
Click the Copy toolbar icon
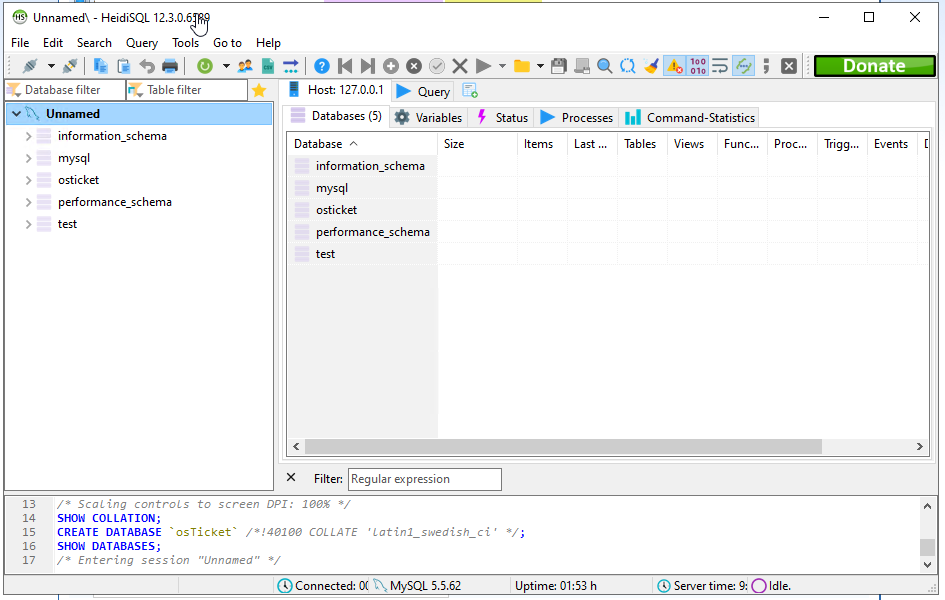(x=101, y=66)
